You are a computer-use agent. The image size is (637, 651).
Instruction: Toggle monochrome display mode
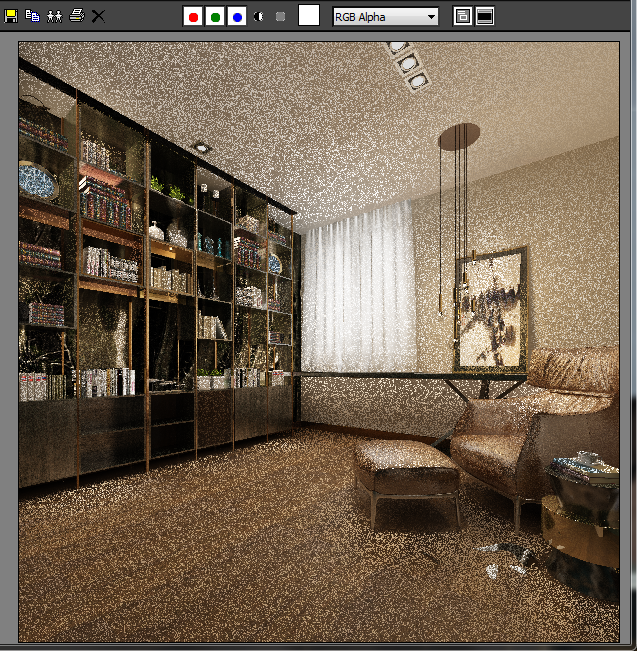pos(281,17)
